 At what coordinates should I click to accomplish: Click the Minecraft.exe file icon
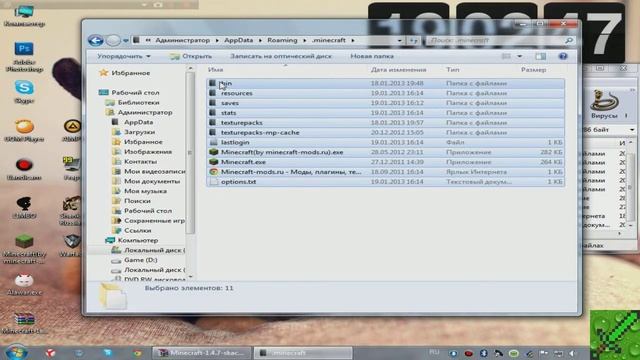coord(213,162)
